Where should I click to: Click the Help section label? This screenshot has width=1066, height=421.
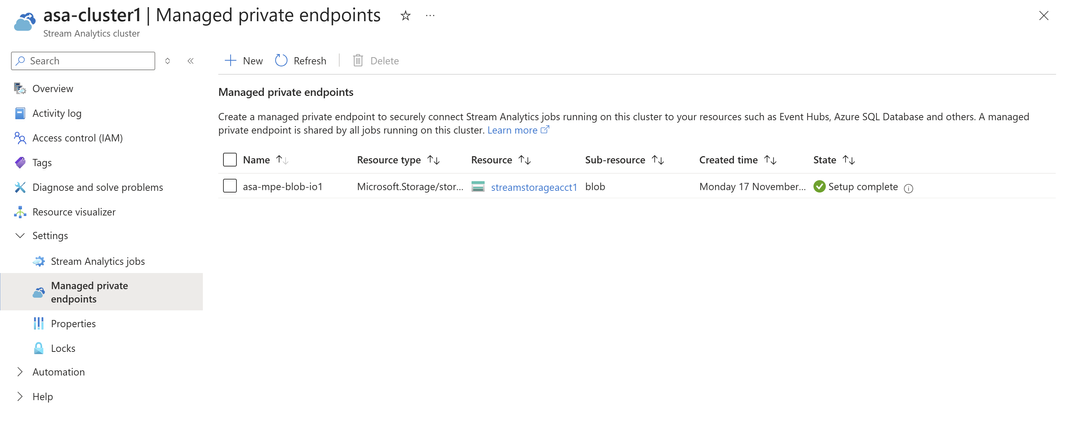(42, 397)
